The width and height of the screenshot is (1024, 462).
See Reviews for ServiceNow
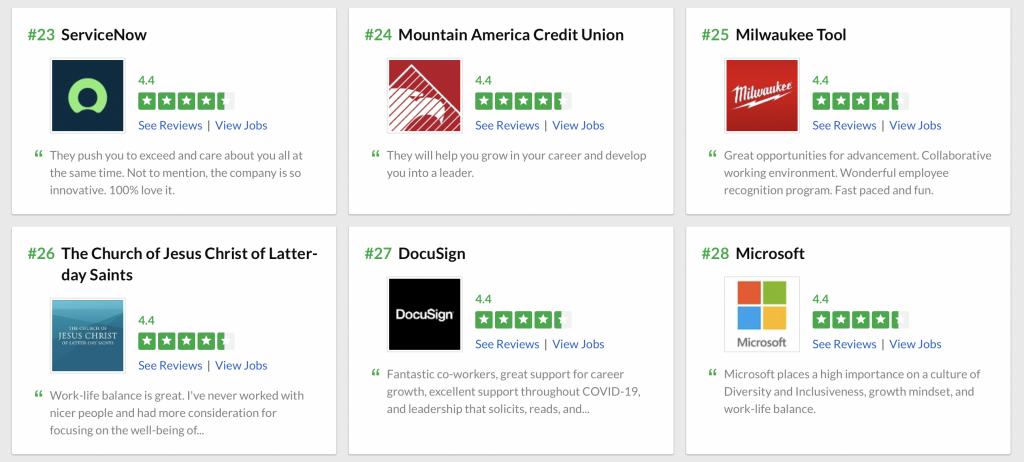[x=170, y=125]
